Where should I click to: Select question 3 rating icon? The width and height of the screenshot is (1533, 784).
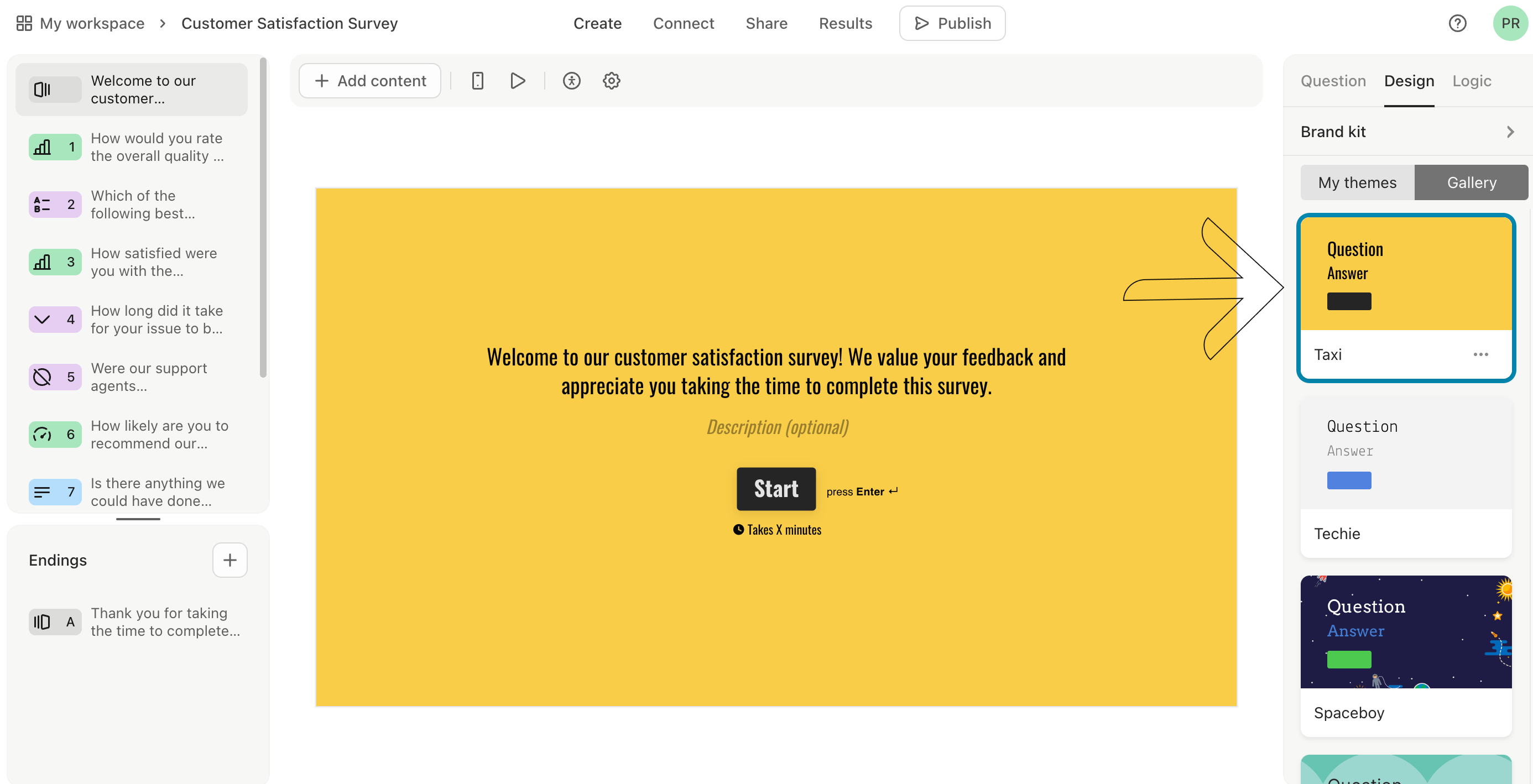(x=55, y=262)
